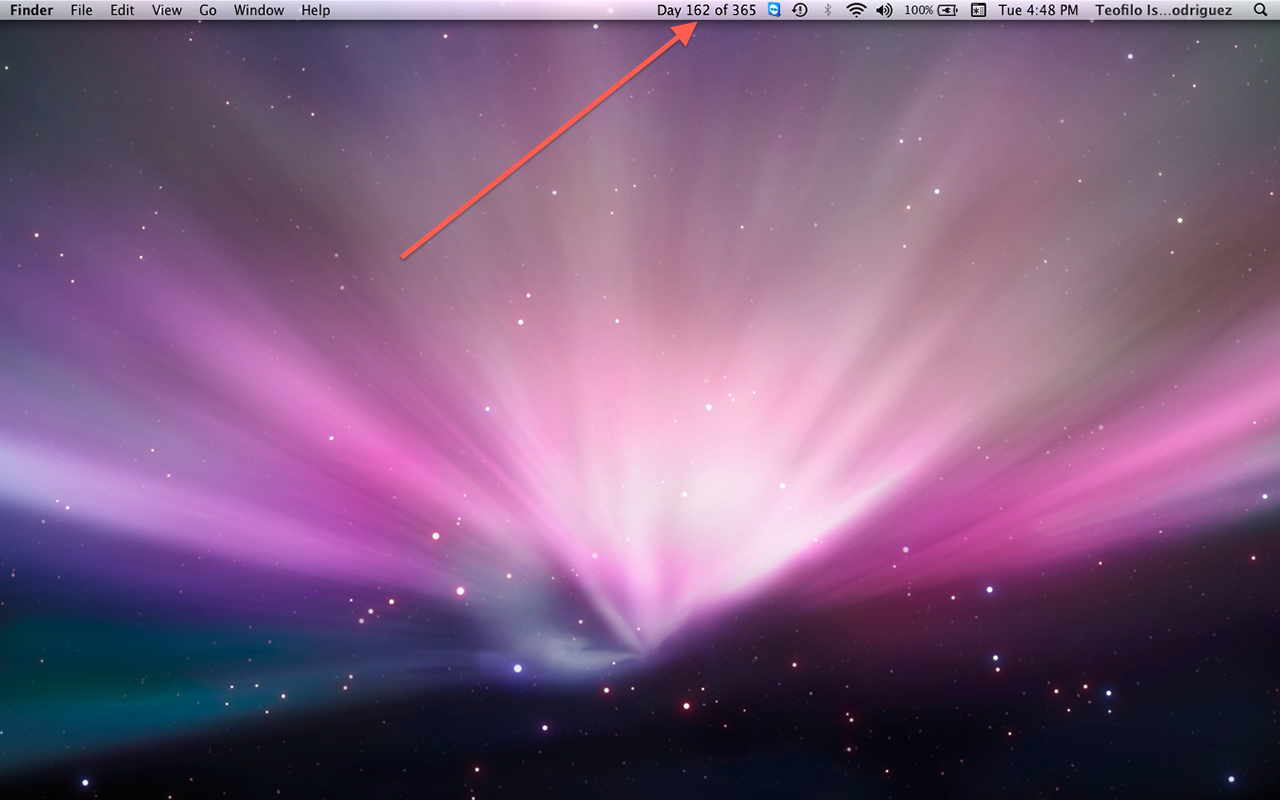
Task: Open the Window menu
Action: point(258,10)
